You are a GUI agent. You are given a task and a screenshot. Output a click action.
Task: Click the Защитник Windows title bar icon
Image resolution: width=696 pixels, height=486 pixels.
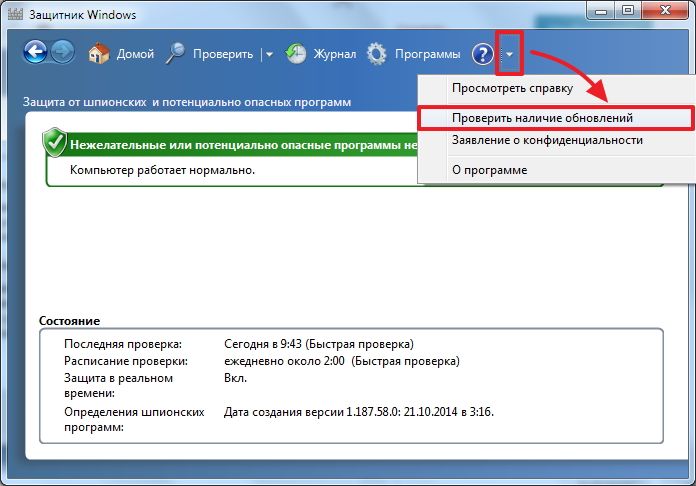tap(12, 15)
